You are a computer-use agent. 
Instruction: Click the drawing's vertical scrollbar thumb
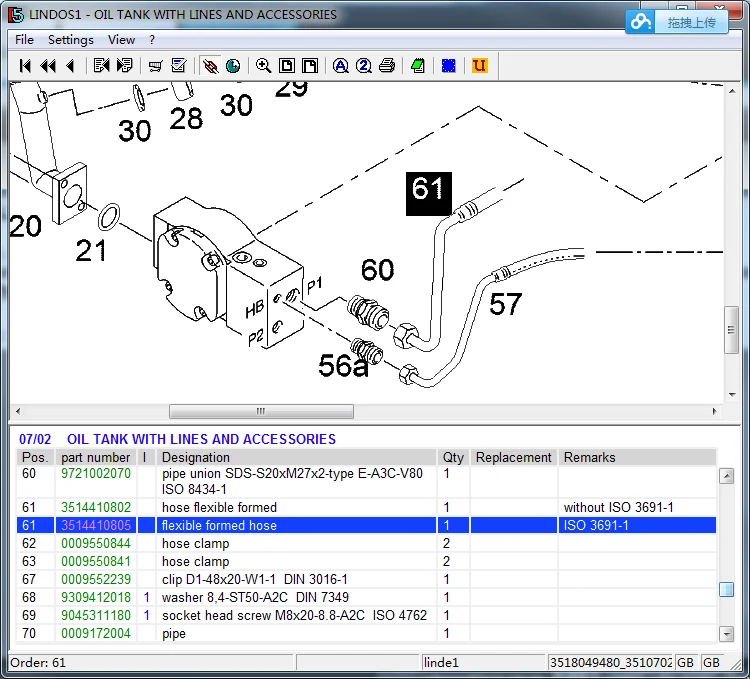(x=731, y=329)
